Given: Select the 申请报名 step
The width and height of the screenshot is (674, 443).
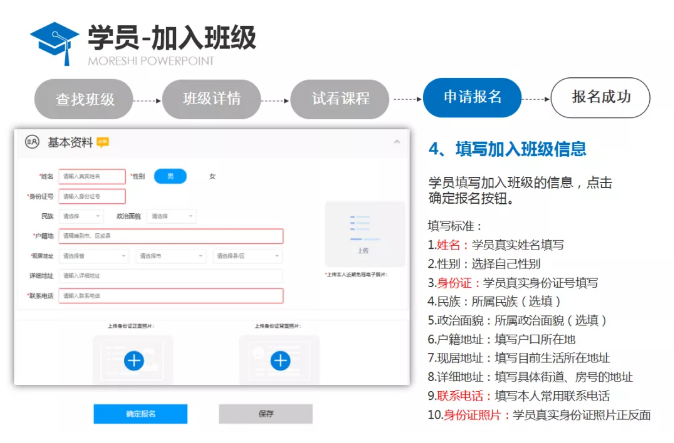Looking at the screenshot, I should click(x=472, y=97).
